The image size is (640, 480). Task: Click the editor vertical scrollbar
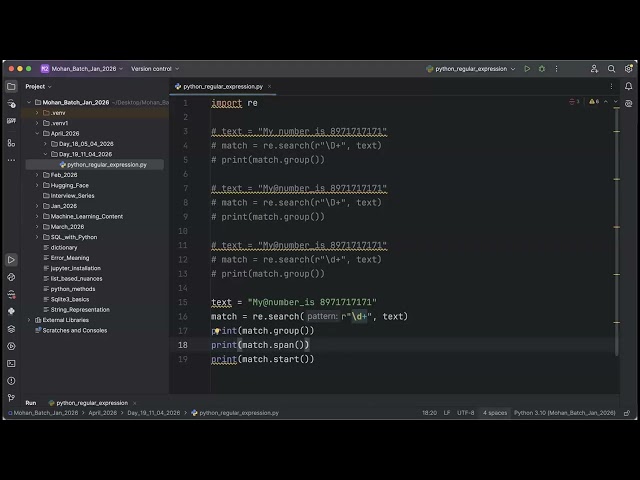(616, 231)
